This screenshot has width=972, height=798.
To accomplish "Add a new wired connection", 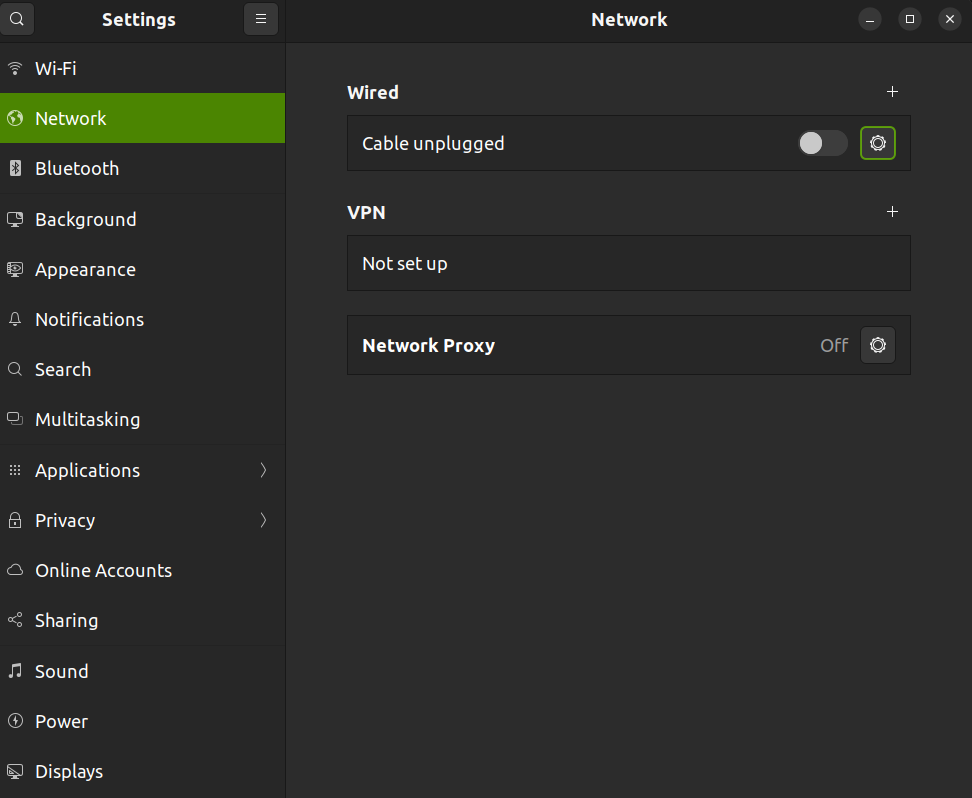I will click(892, 92).
